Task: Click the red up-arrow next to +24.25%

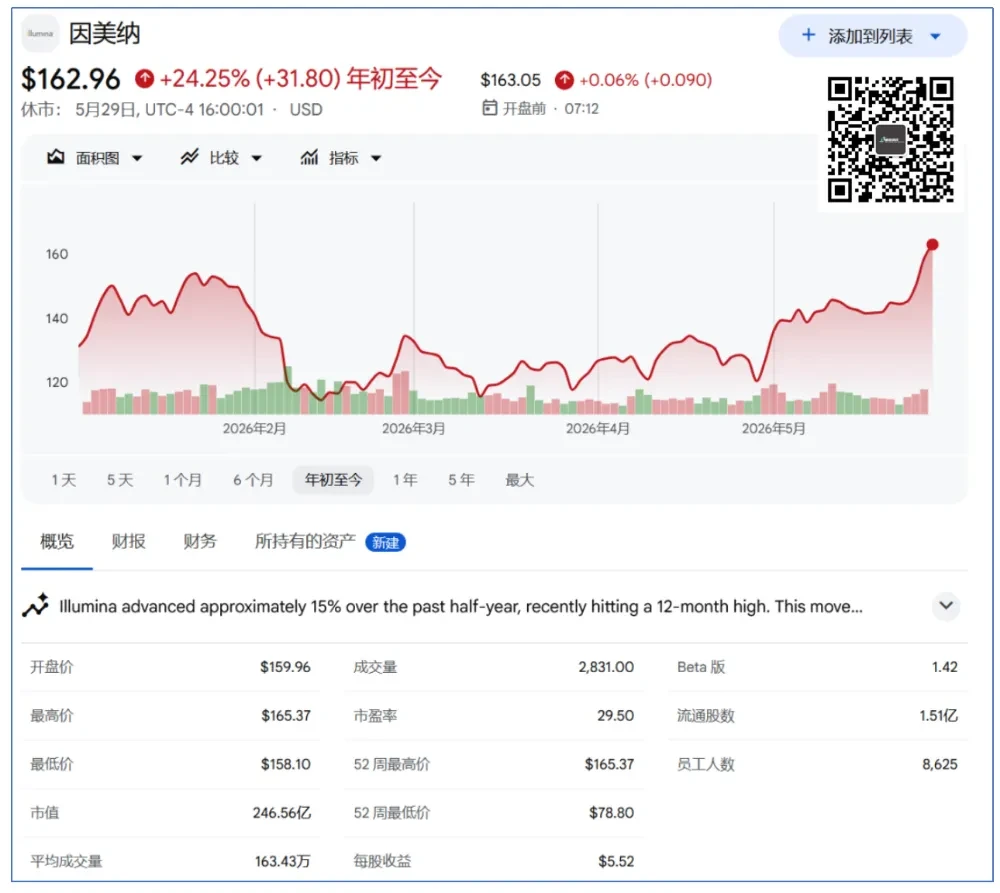Action: pyautogui.click(x=145, y=78)
